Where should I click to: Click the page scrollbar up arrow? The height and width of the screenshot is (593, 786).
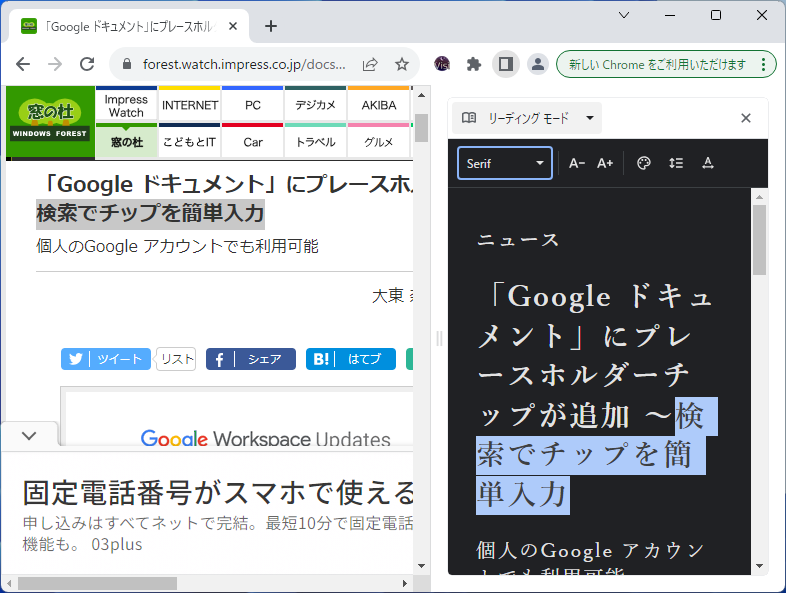tap(422, 95)
